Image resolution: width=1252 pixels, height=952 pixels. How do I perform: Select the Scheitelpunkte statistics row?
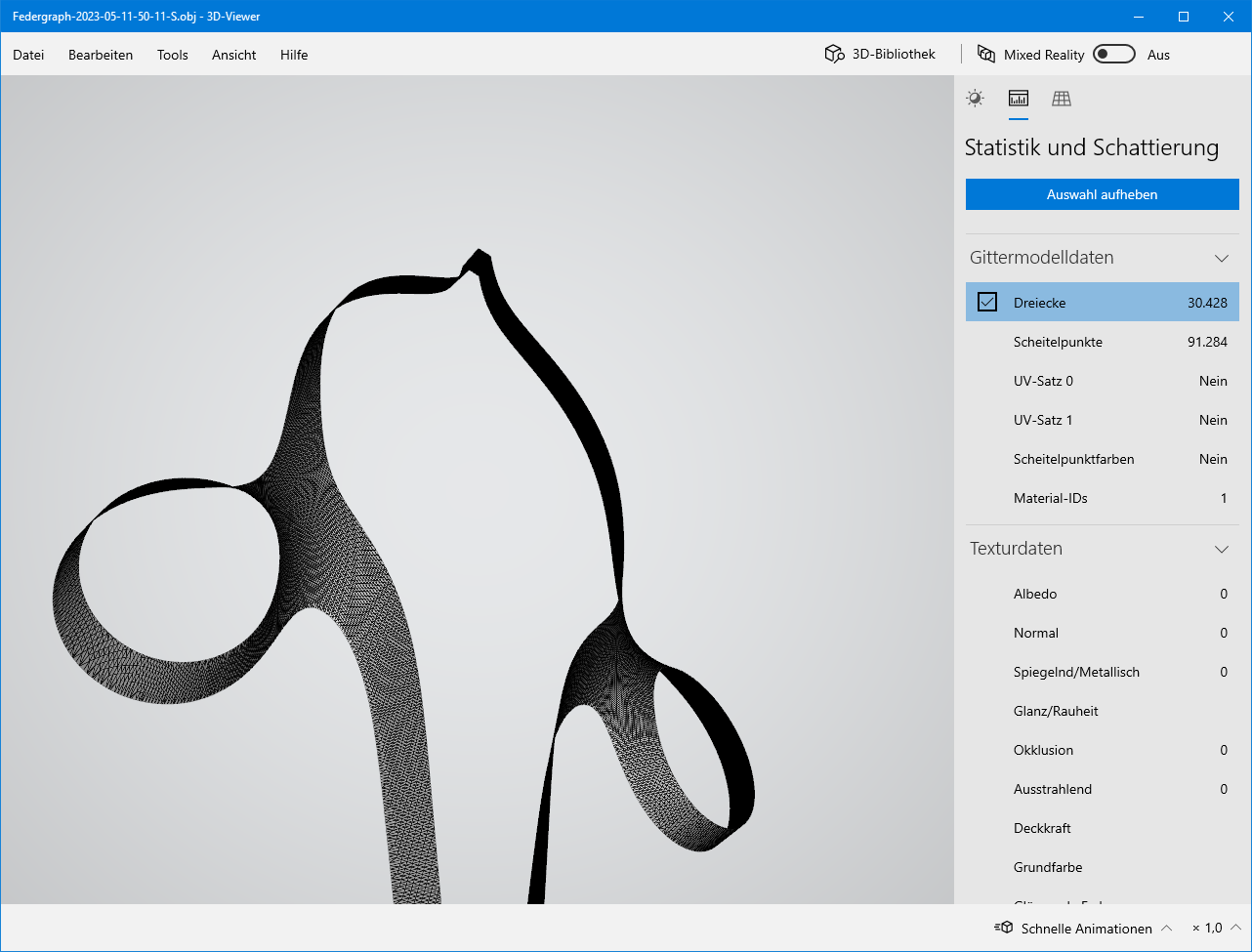1102,342
